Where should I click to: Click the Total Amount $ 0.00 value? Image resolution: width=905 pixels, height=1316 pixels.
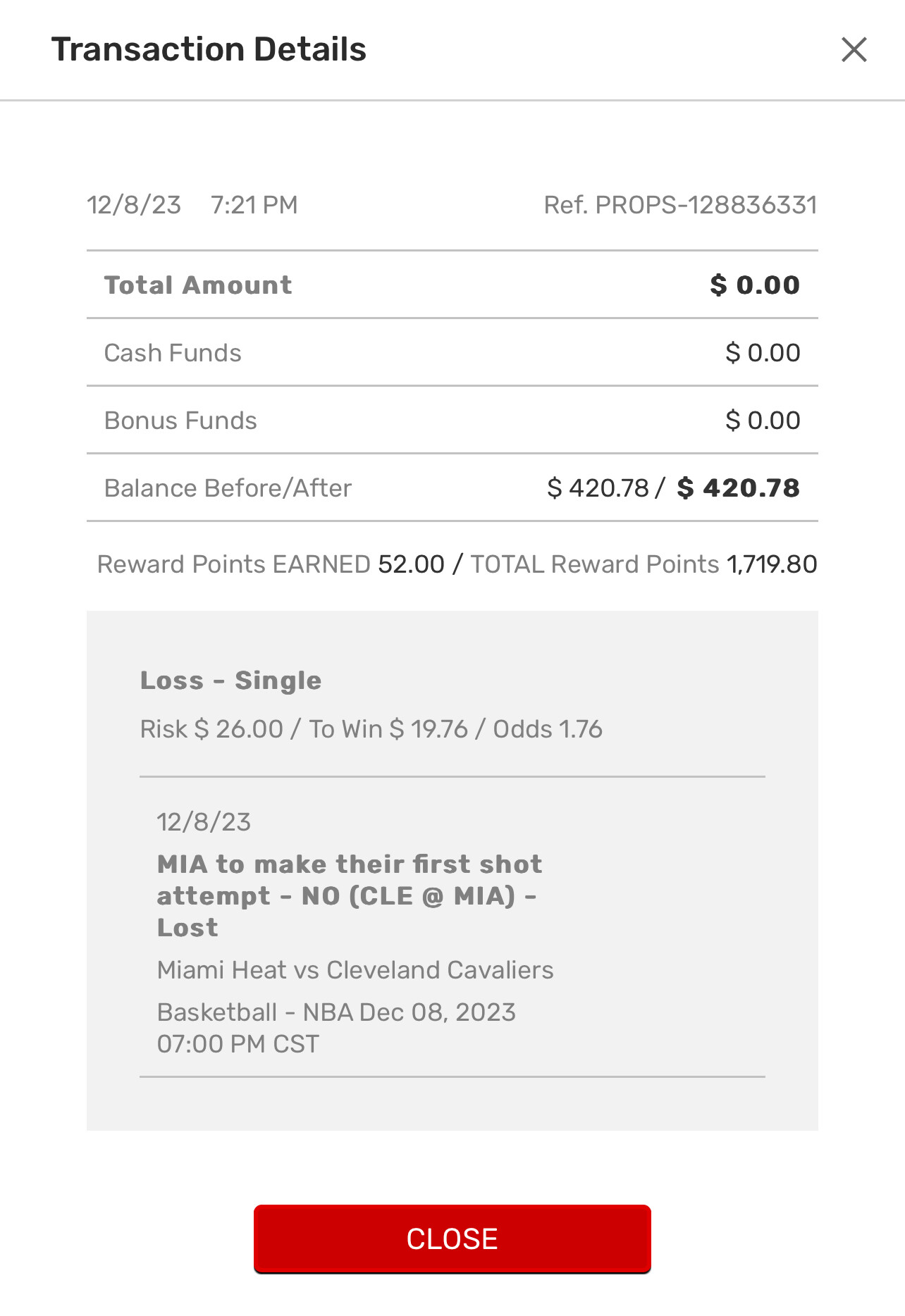click(x=754, y=285)
